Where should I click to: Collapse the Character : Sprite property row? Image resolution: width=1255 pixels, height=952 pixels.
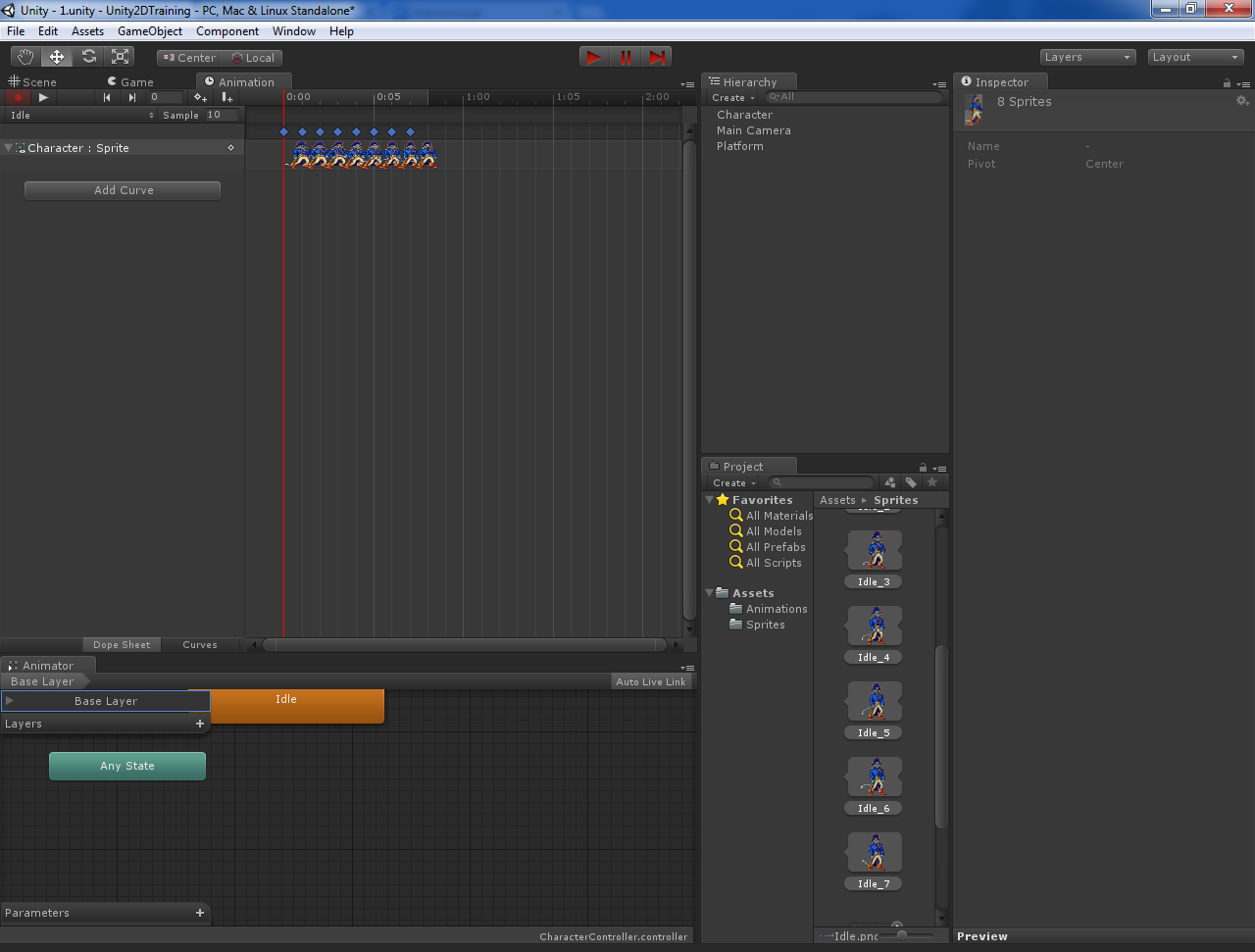point(9,148)
